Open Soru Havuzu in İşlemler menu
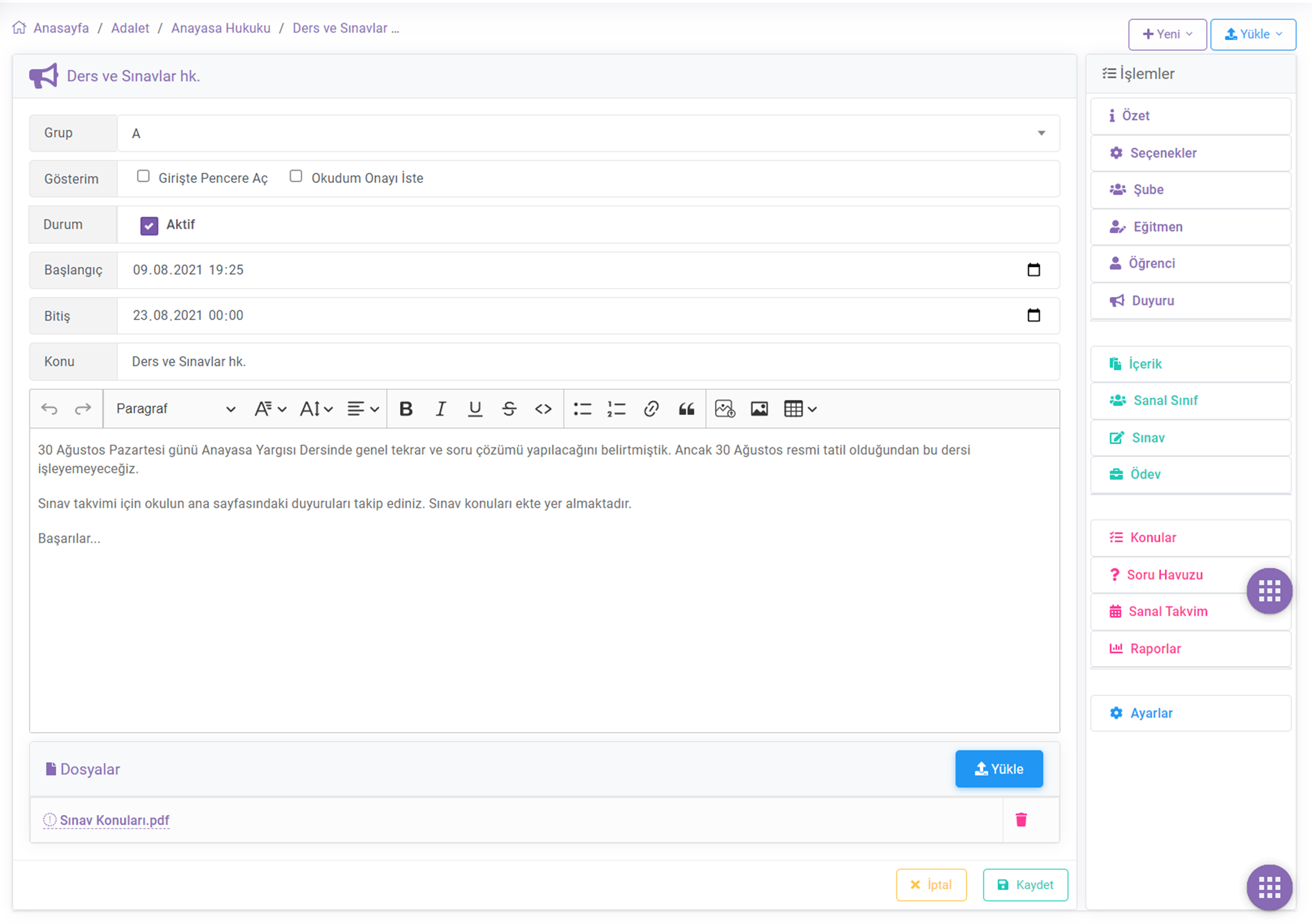The height and width of the screenshot is (924, 1312). click(x=1164, y=575)
